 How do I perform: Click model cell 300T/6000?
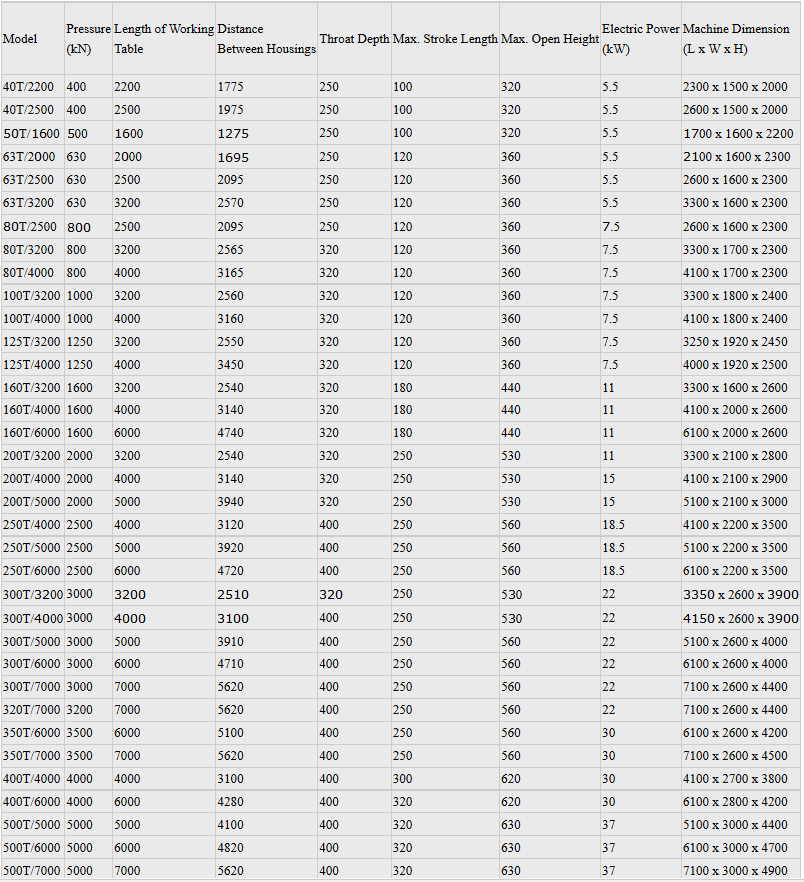click(32, 664)
